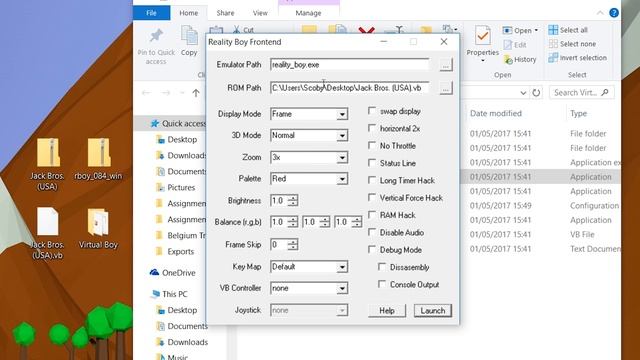This screenshot has width=640, height=360.
Task: Switch to the Home ribbon tab
Action: [189, 13]
